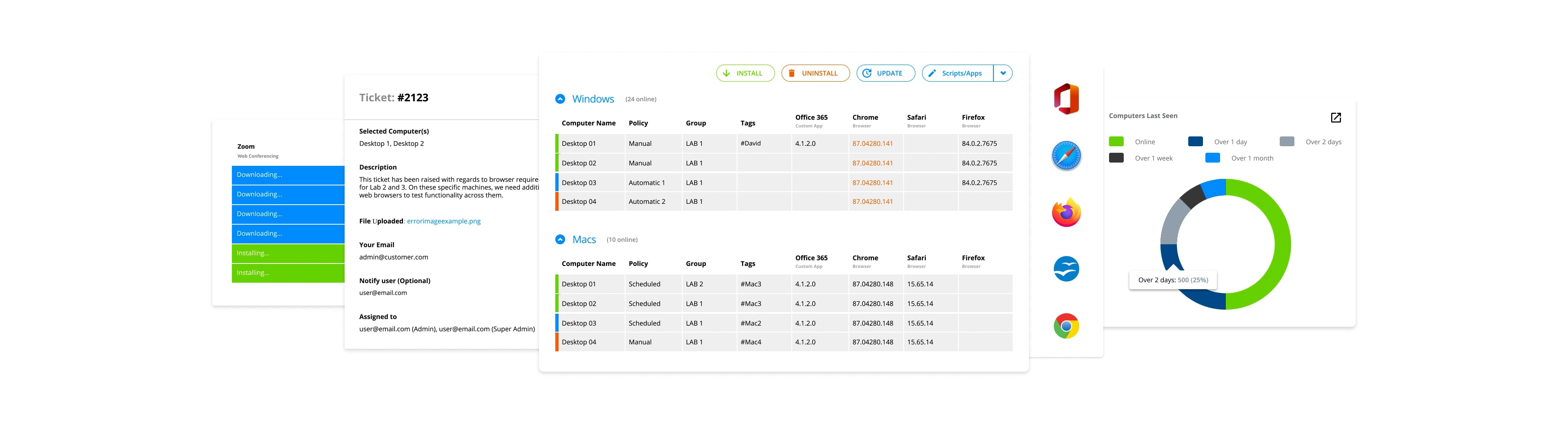Select the LAB 2 group cell
The height and width of the screenshot is (424, 1568).
pos(709,284)
